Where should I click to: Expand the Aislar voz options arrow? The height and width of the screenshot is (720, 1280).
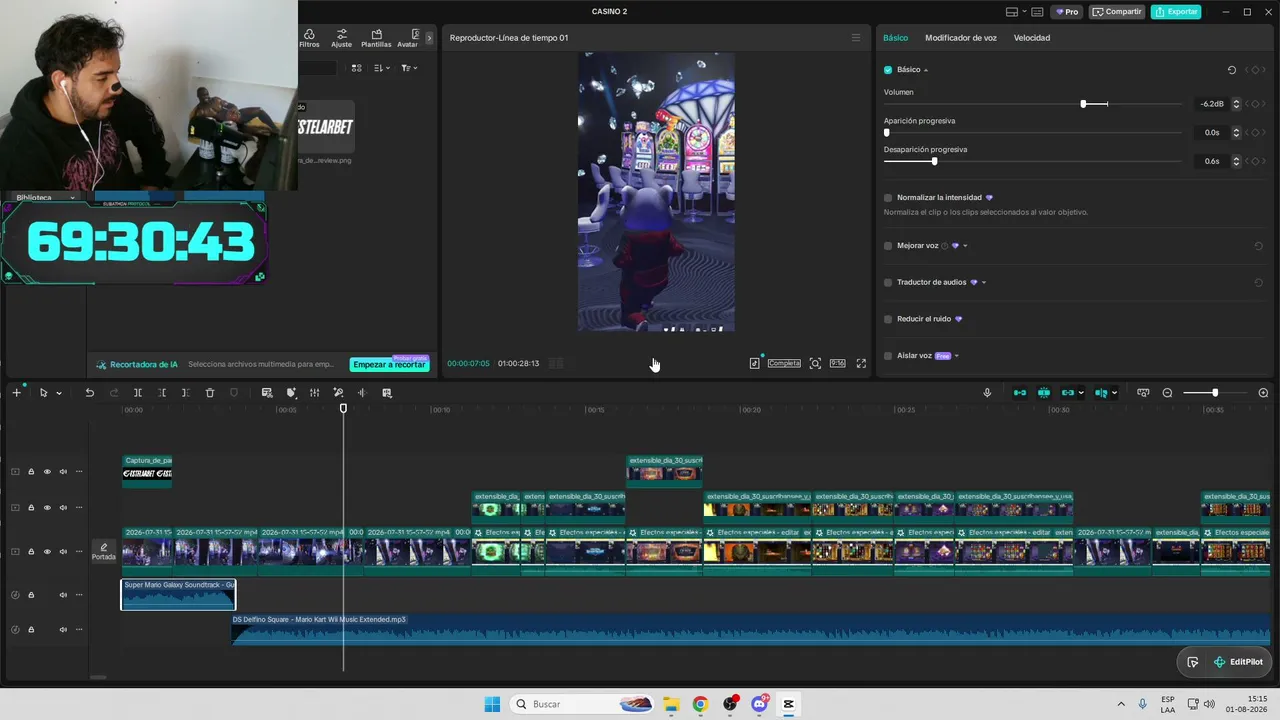coord(957,356)
